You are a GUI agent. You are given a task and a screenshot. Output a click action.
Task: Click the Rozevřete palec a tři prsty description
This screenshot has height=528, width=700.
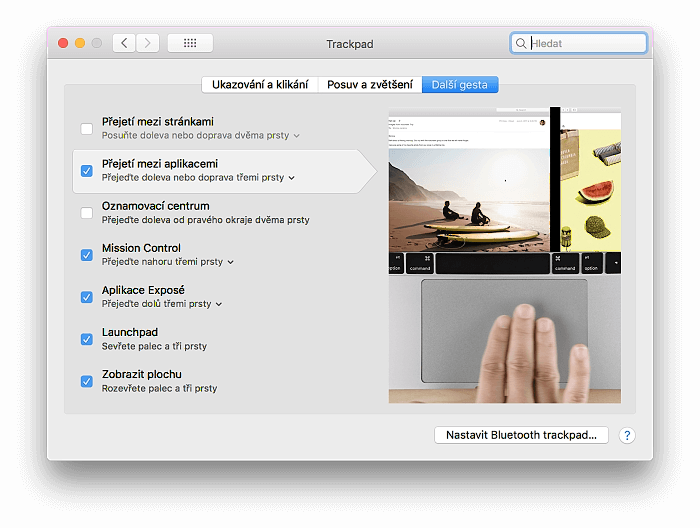pos(159,388)
